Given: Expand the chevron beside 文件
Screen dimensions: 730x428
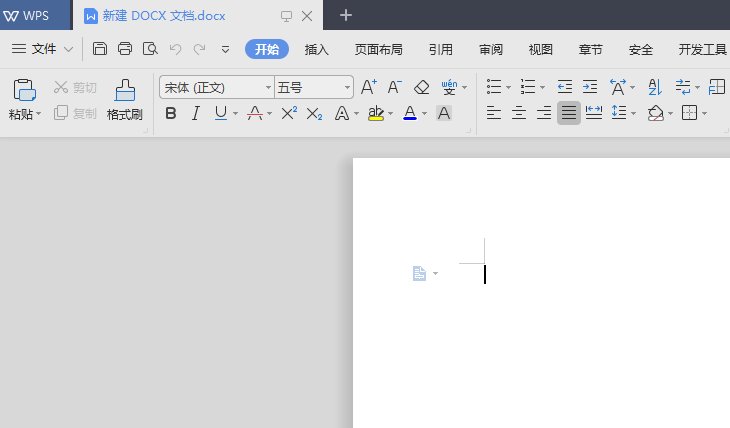Looking at the screenshot, I should point(68,49).
